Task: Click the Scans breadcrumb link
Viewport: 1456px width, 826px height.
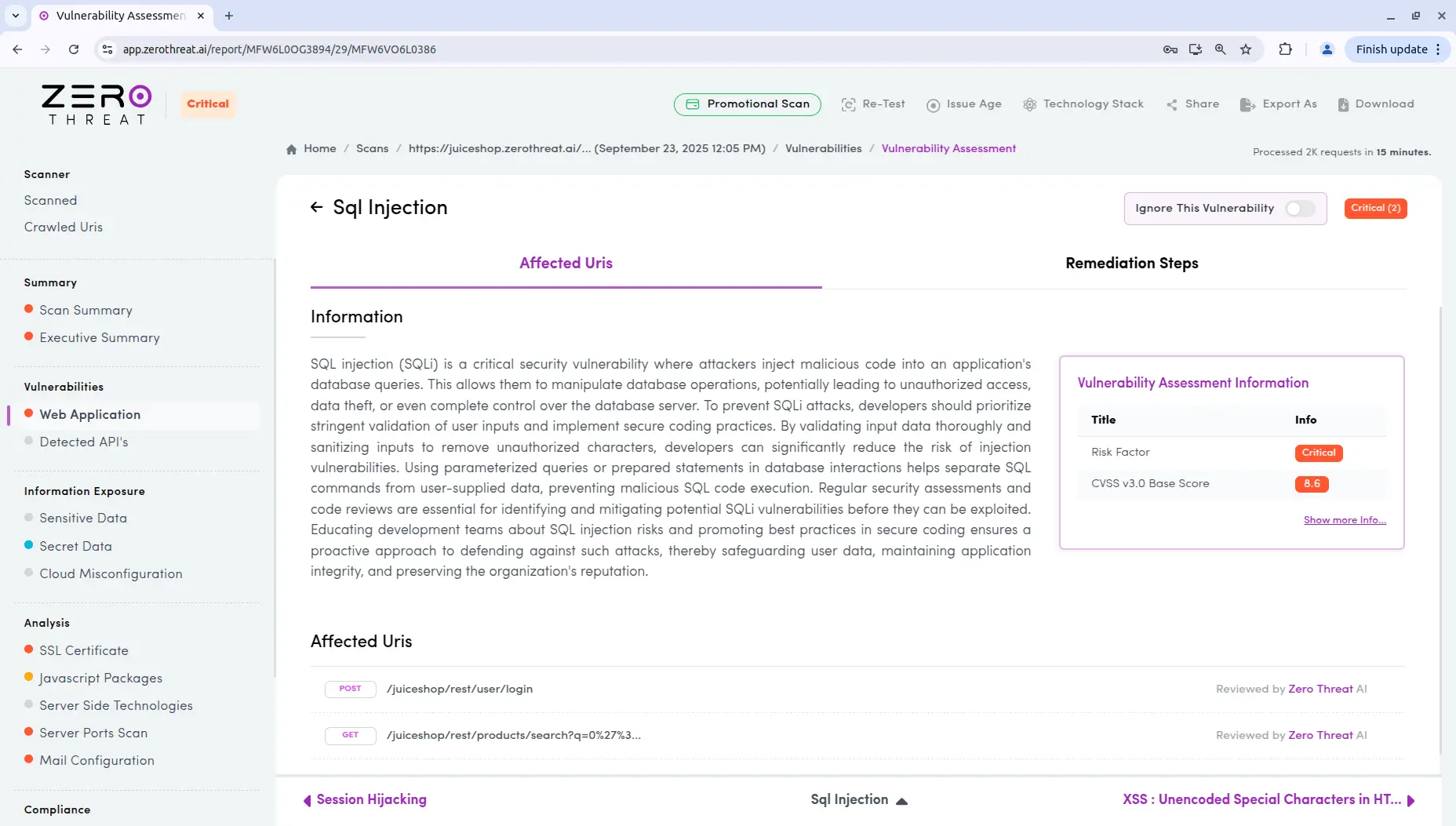Action: (372, 149)
